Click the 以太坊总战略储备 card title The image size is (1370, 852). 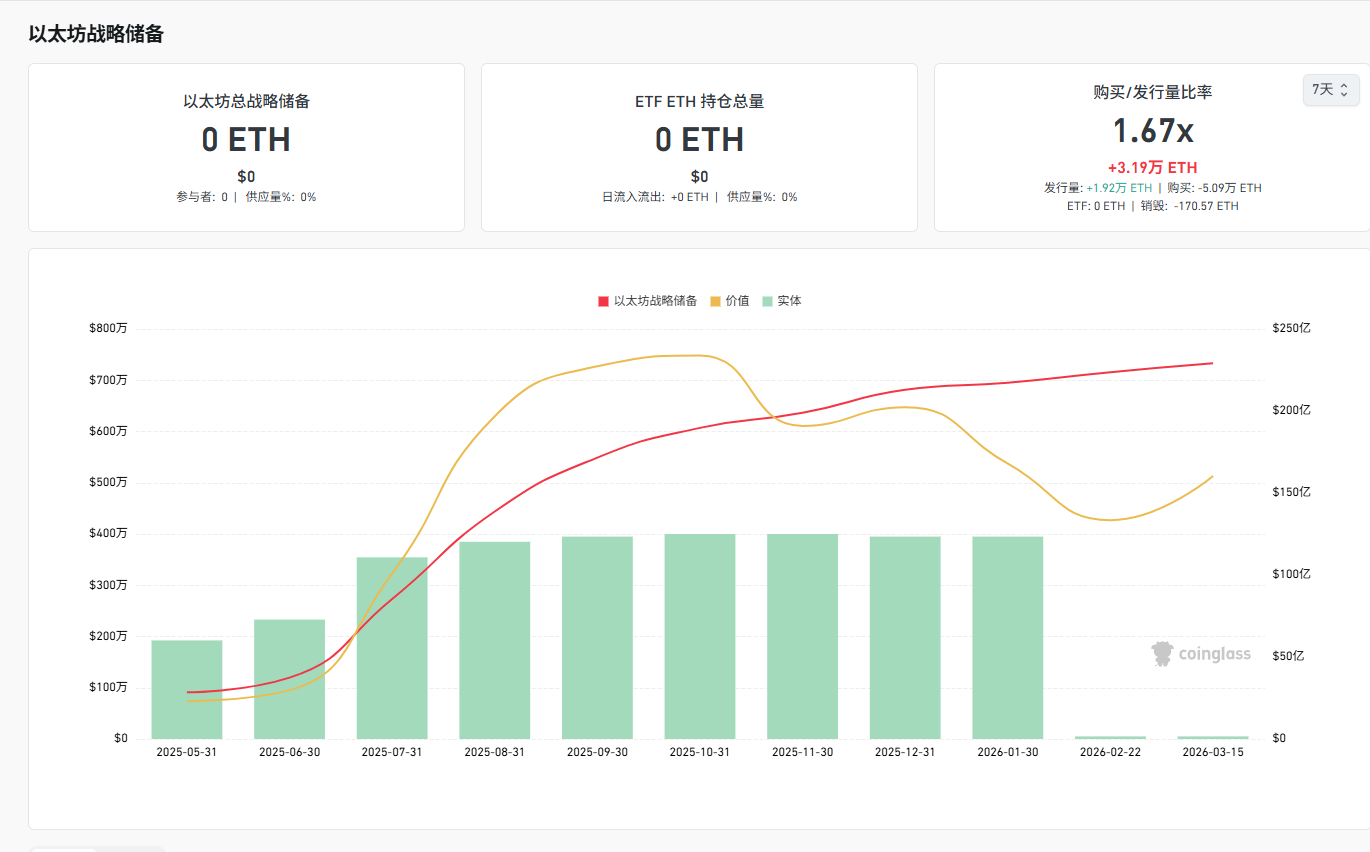pos(246,101)
